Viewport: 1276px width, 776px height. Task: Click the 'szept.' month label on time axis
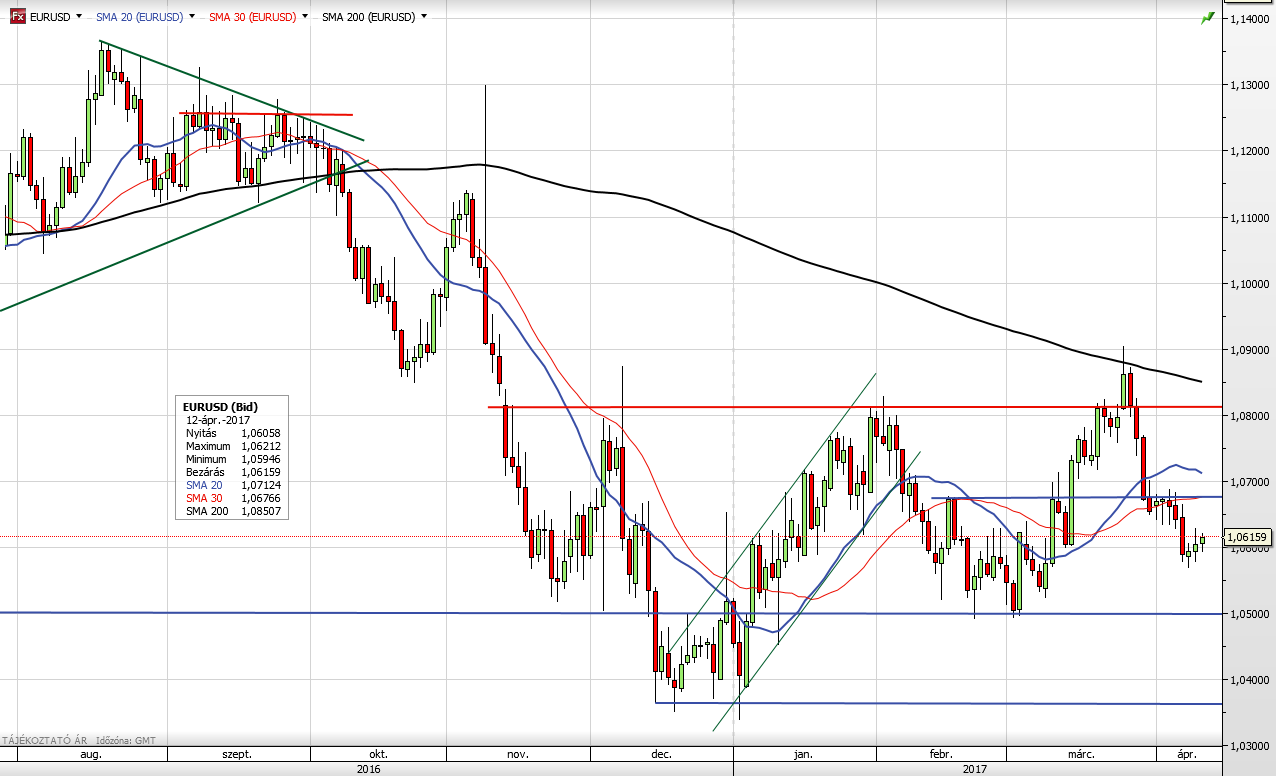coord(237,755)
